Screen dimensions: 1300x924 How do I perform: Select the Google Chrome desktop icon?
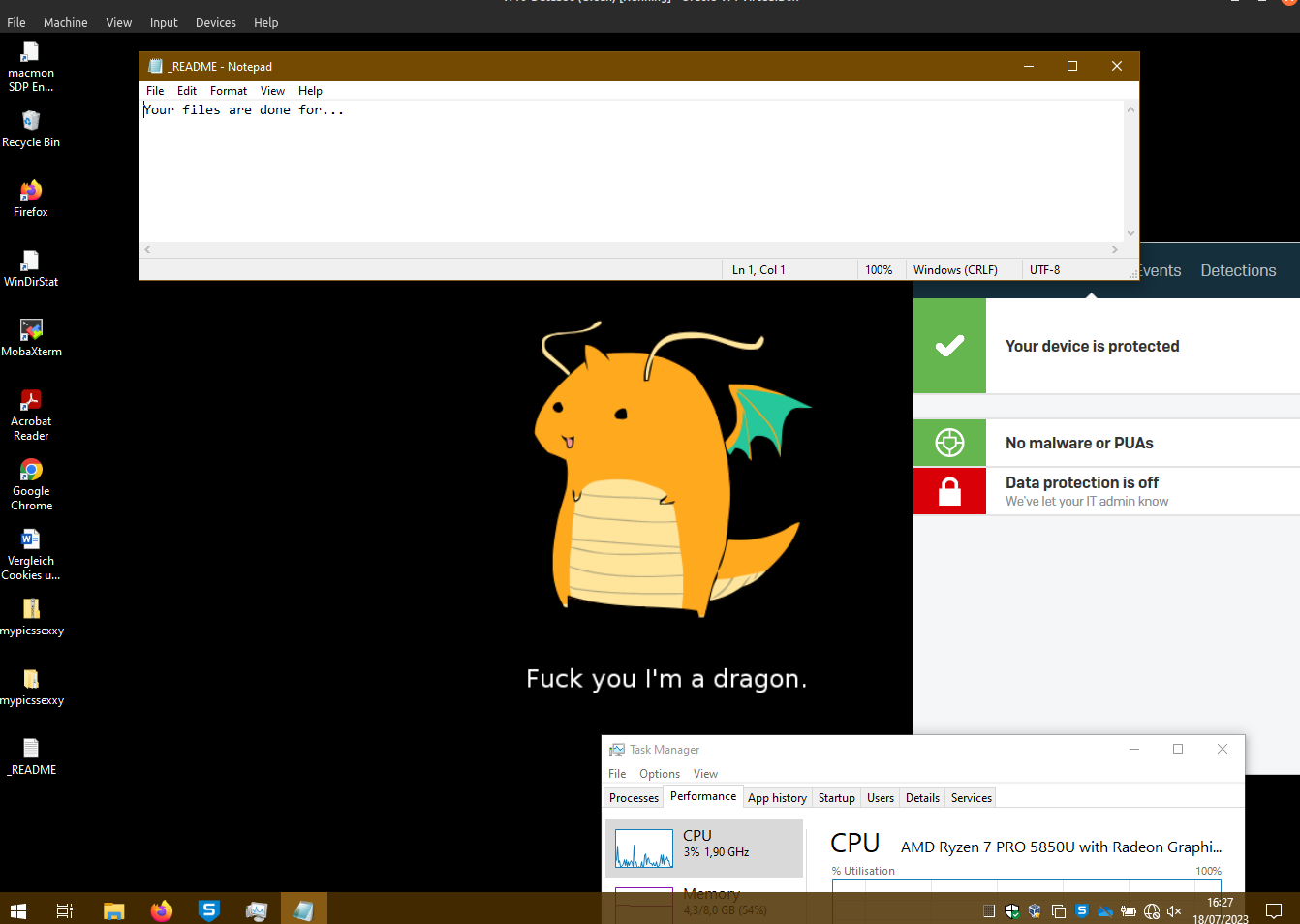coord(31,484)
